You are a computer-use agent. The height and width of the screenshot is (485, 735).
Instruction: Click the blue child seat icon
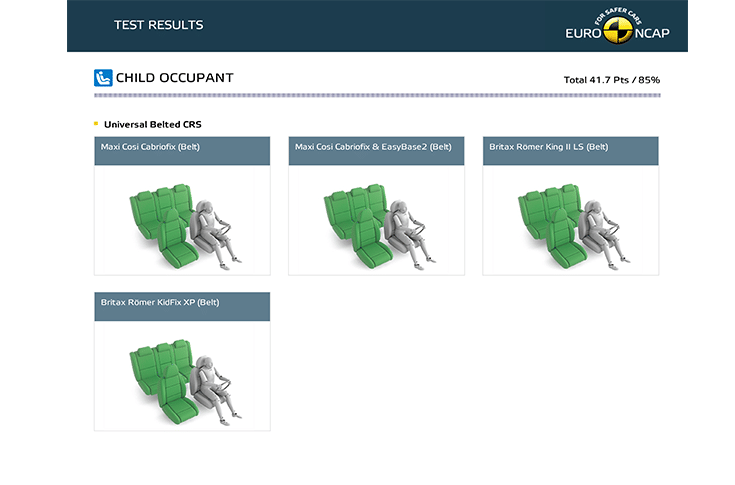pos(102,78)
